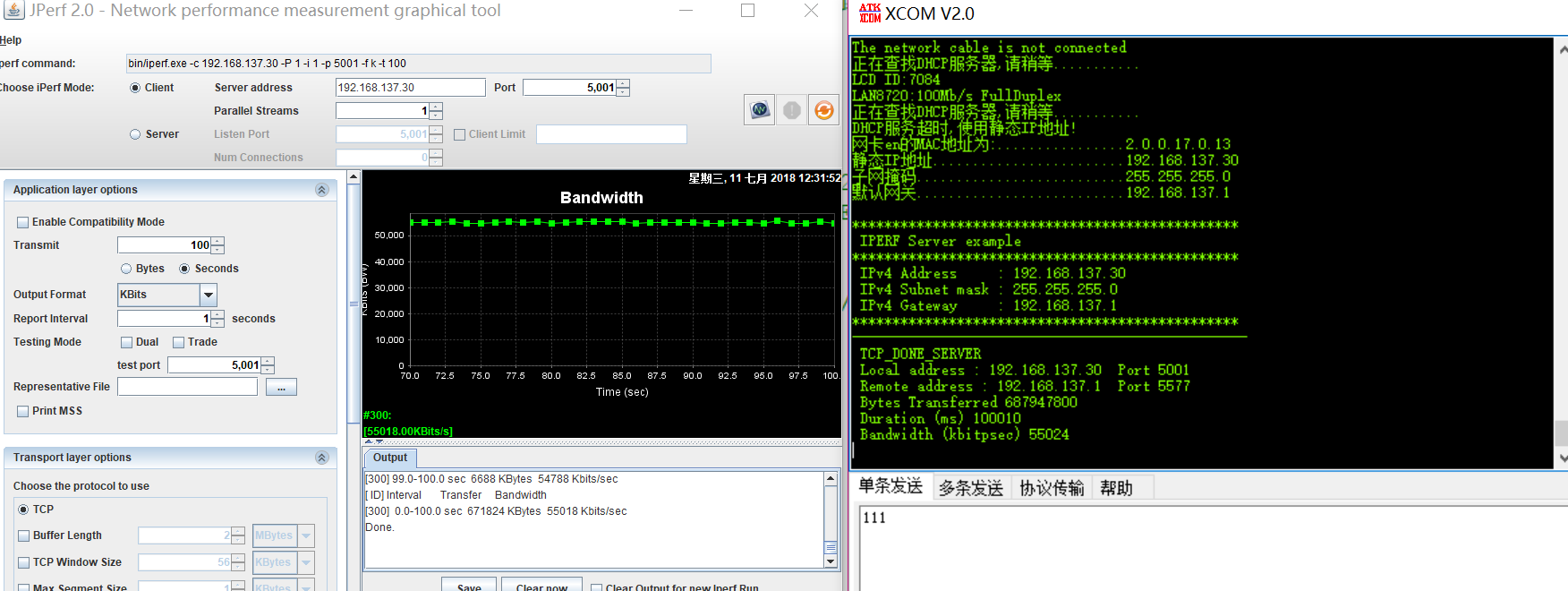Click the Port number stepper arrows
The height and width of the screenshot is (591, 1568).
click(x=623, y=88)
